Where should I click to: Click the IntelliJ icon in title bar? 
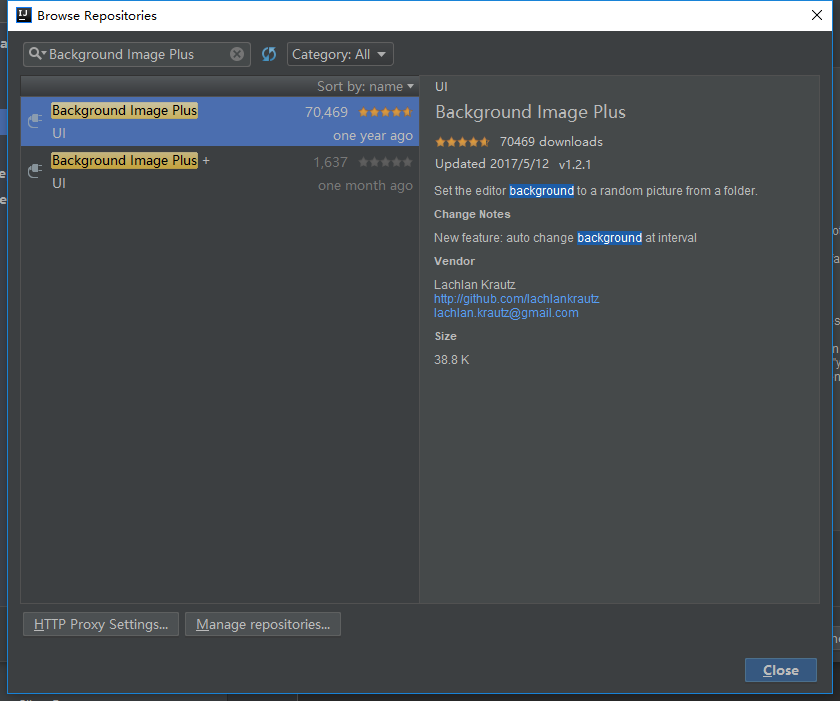pyautogui.click(x=24, y=15)
